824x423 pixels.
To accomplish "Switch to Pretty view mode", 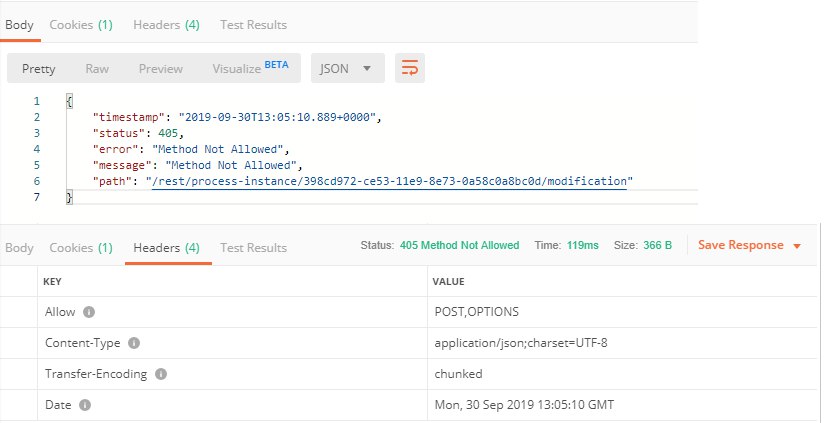I will (38, 69).
